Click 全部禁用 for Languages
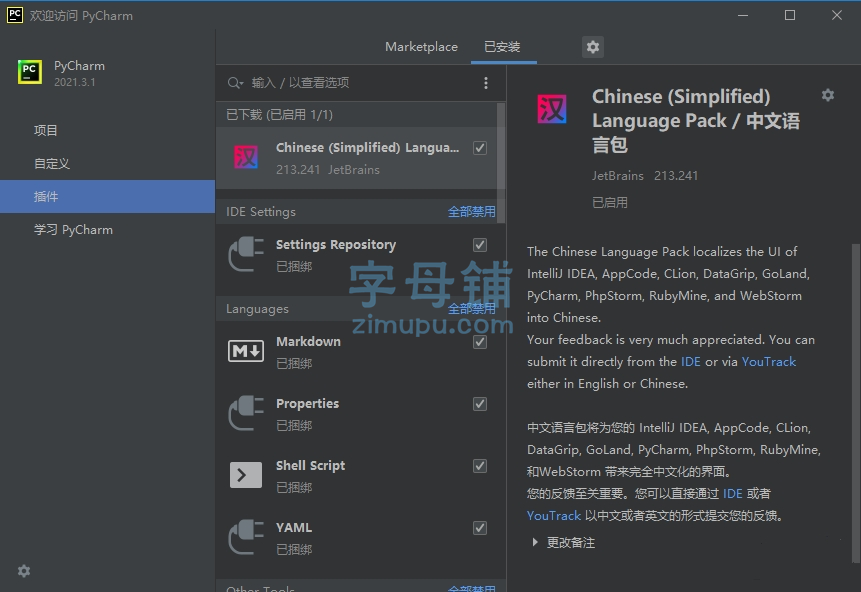The height and width of the screenshot is (592, 861). (x=471, y=309)
